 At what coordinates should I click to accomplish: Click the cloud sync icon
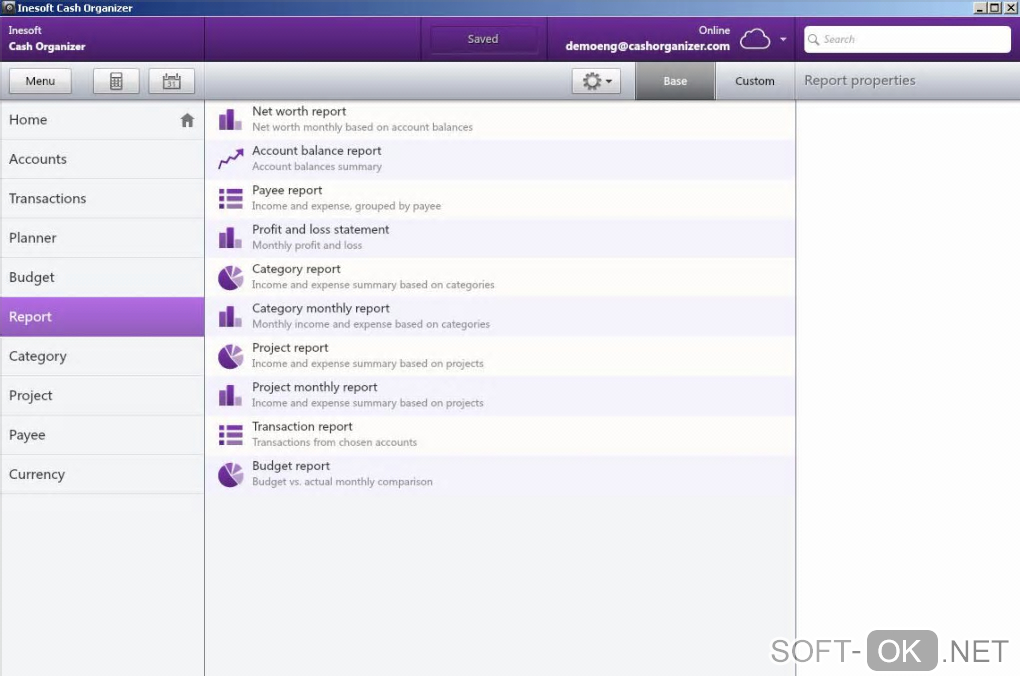[755, 39]
